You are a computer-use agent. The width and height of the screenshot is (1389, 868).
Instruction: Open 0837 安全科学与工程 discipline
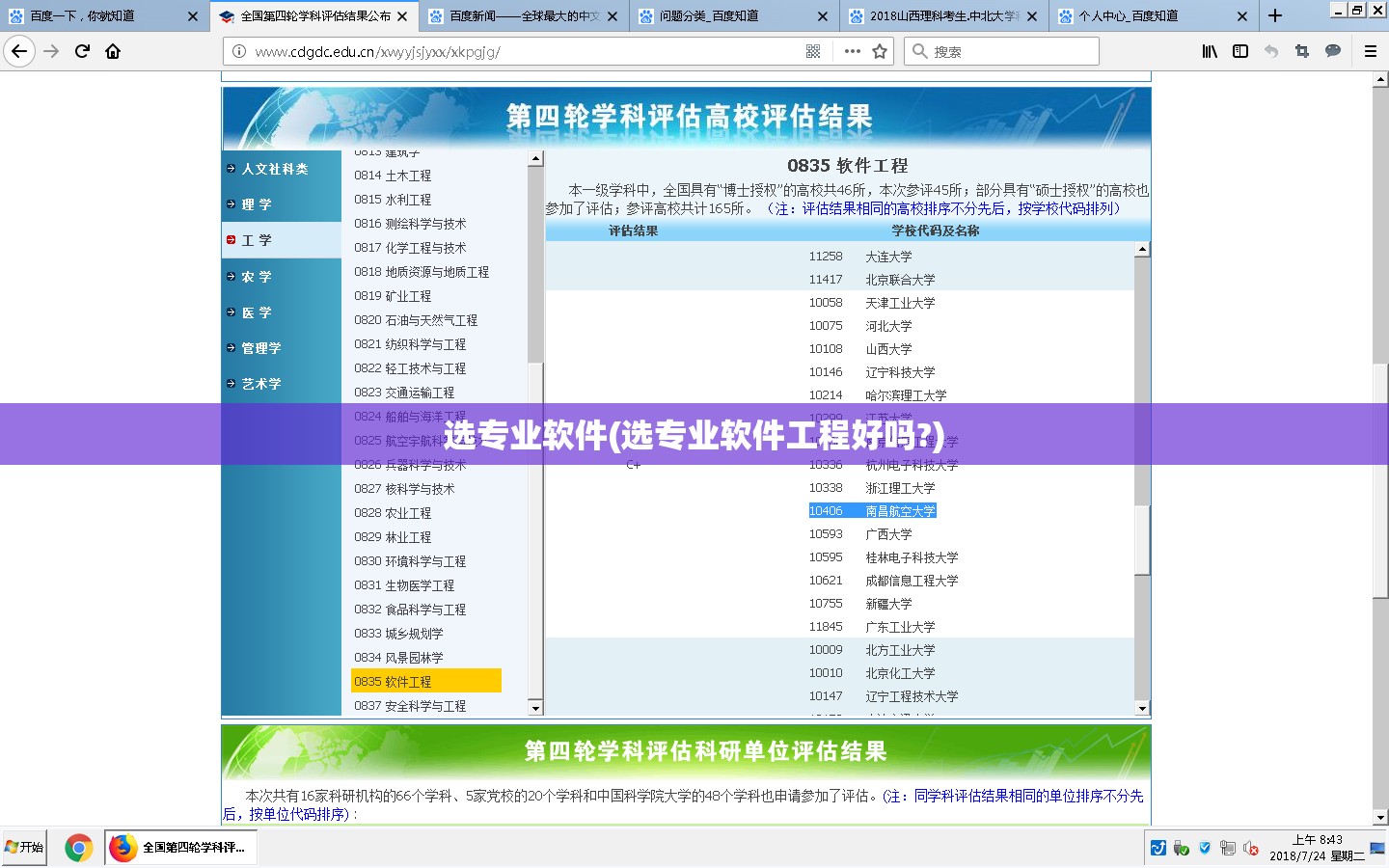[x=410, y=706]
